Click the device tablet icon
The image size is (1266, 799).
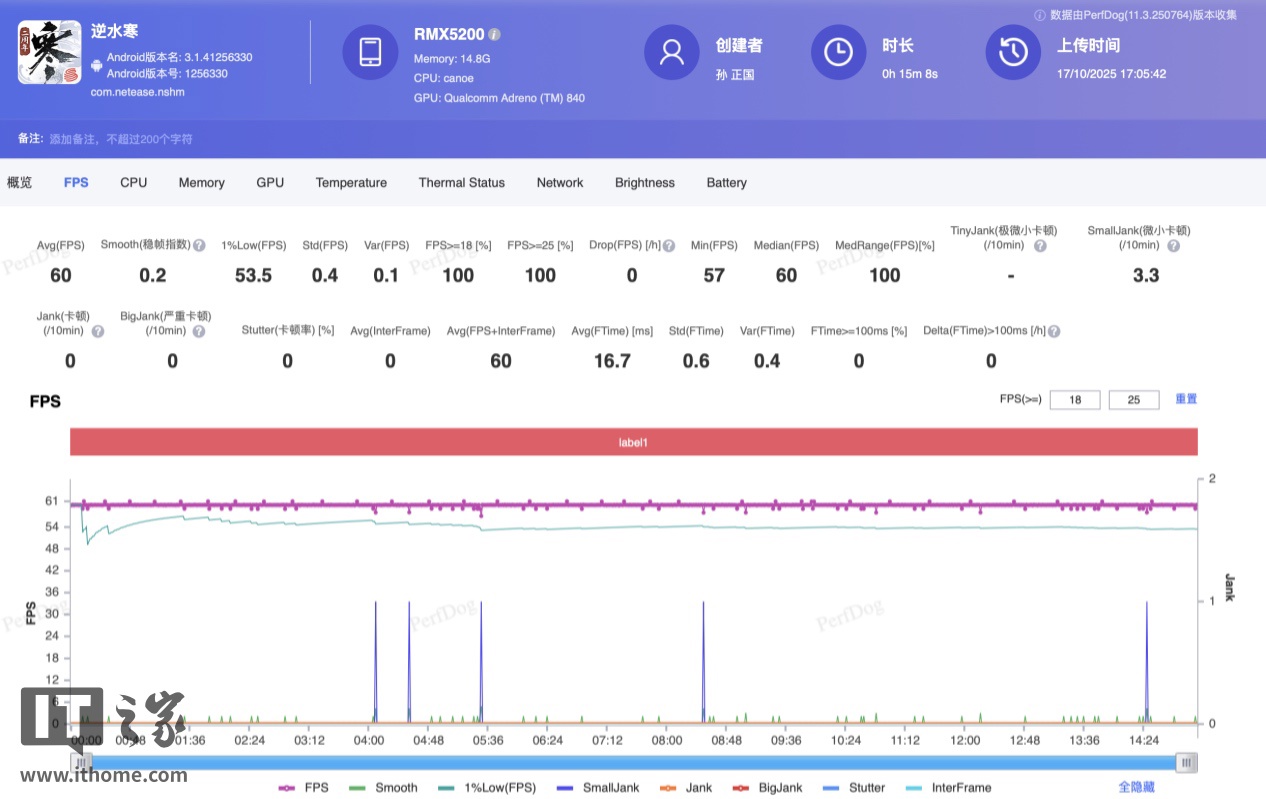370,52
